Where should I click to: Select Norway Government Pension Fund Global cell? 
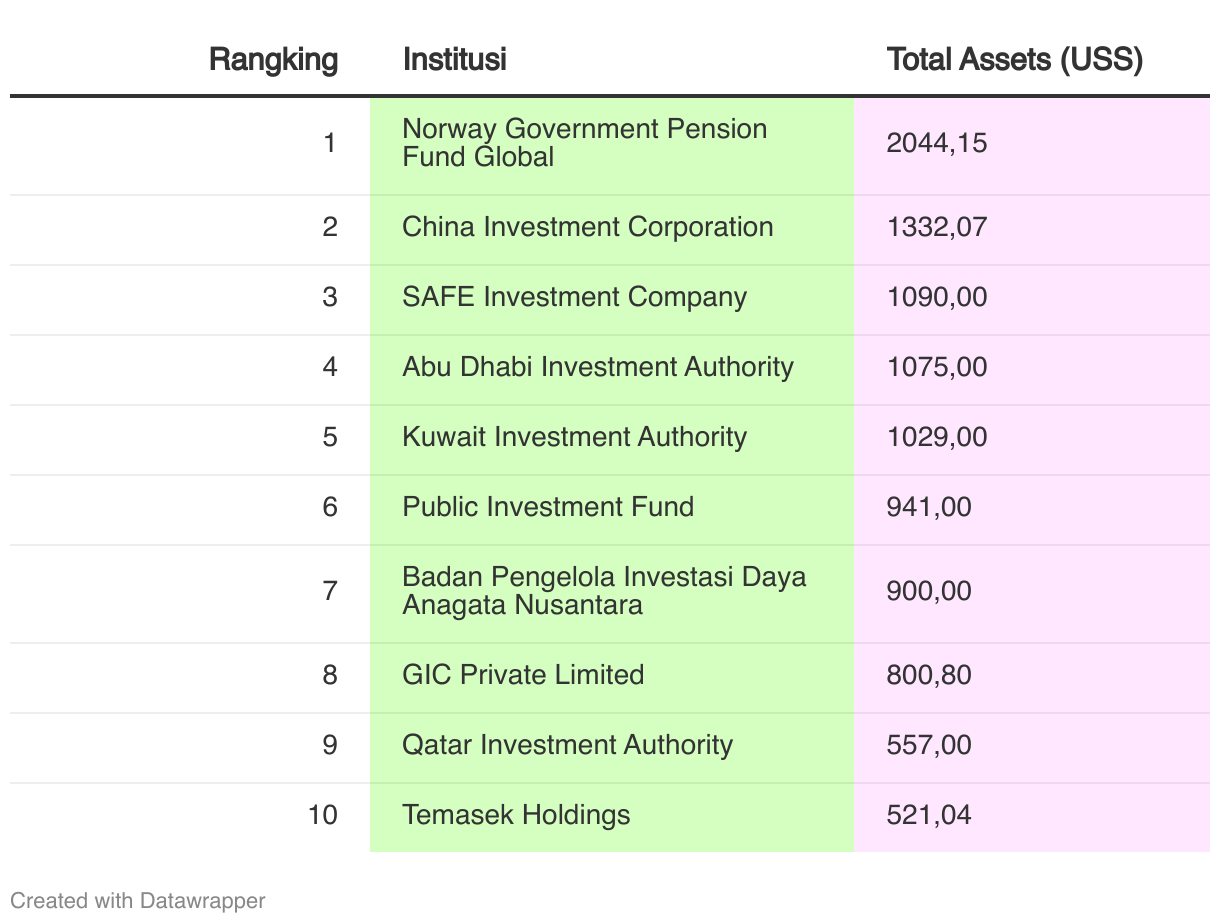(584, 143)
